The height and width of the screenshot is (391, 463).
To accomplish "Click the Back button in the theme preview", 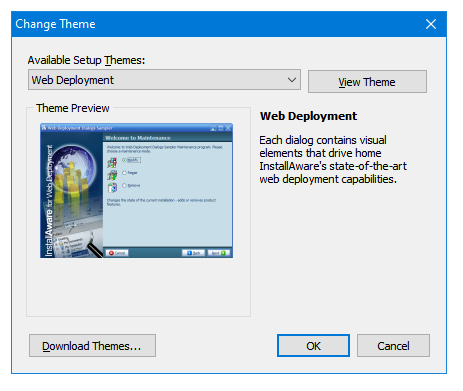I will click(193, 253).
